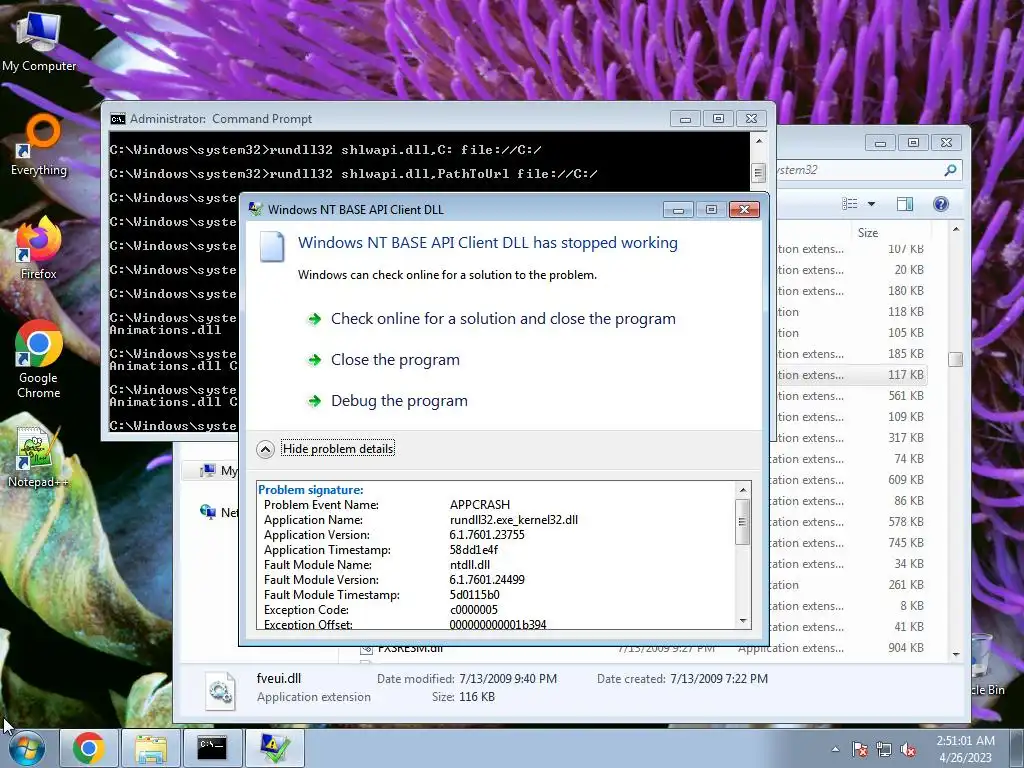Open the Everything search desktop icon
1024x768 pixels.
(39, 145)
